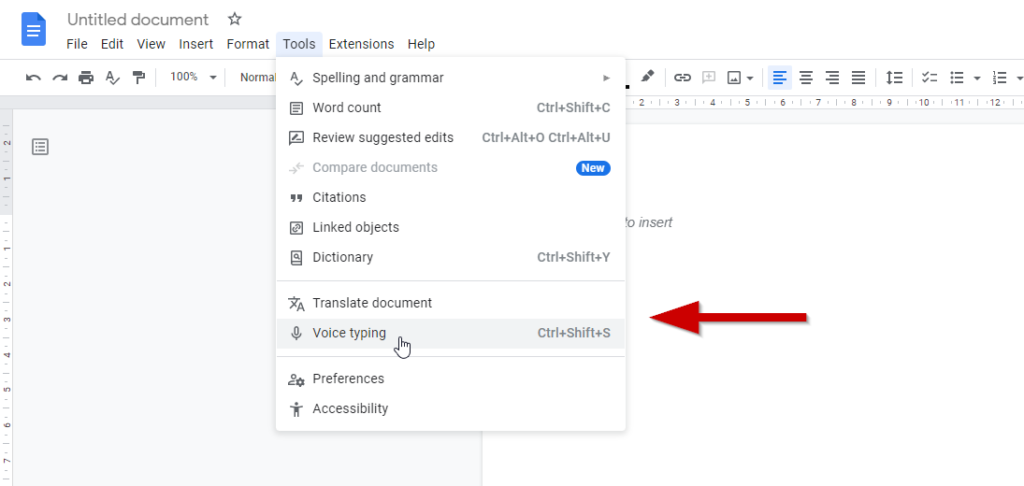Click the Insert image icon
Viewport: 1024px width, 486px height.
[735, 78]
